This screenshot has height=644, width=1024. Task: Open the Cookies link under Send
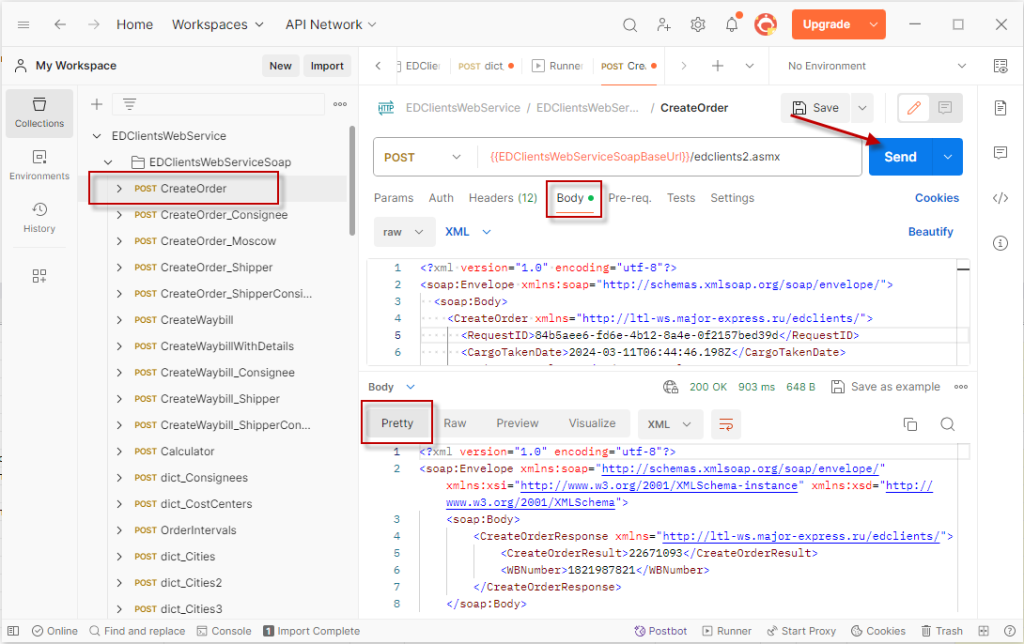[x=936, y=198]
